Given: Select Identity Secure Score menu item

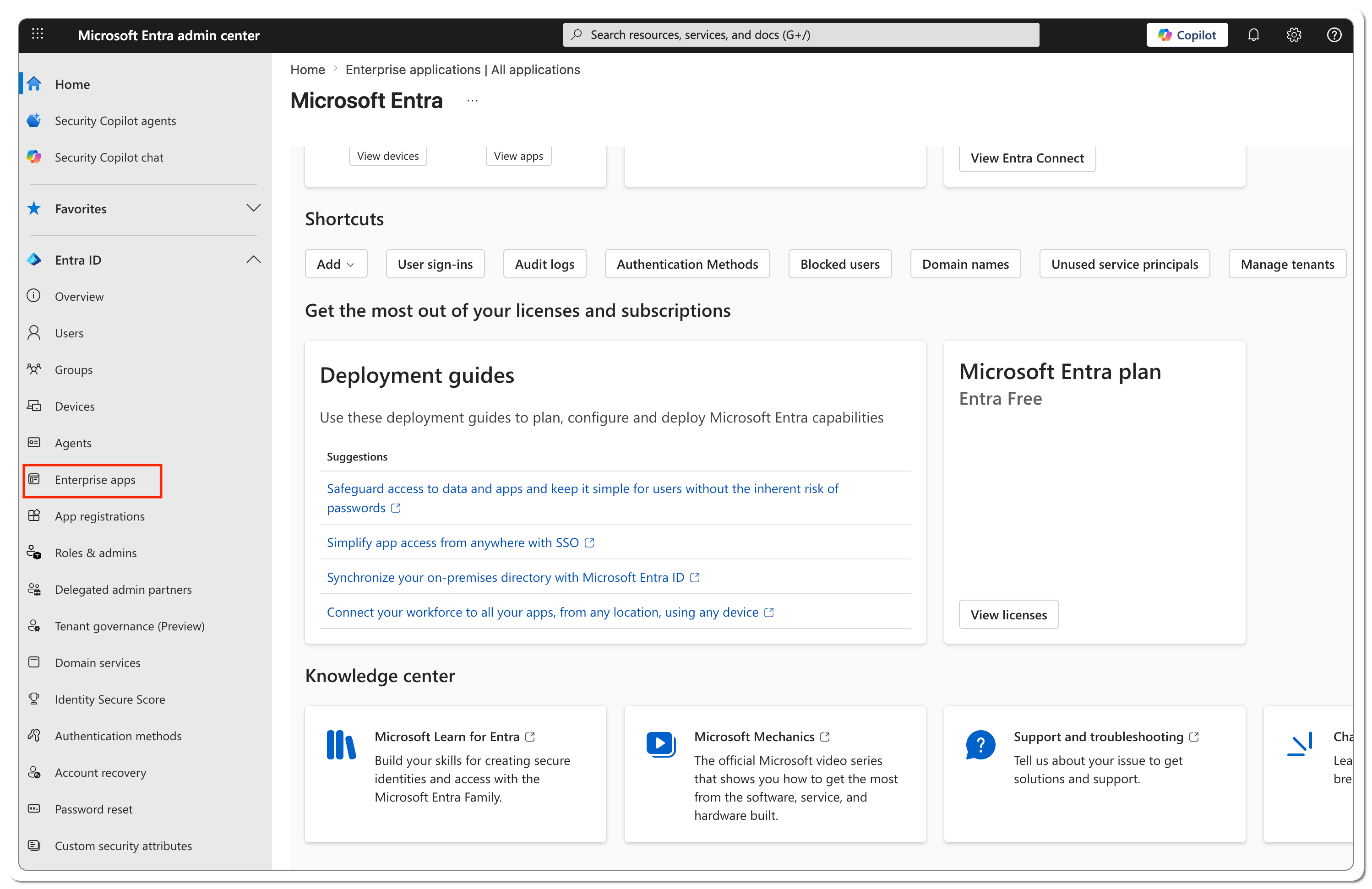Looking at the screenshot, I should 110,699.
